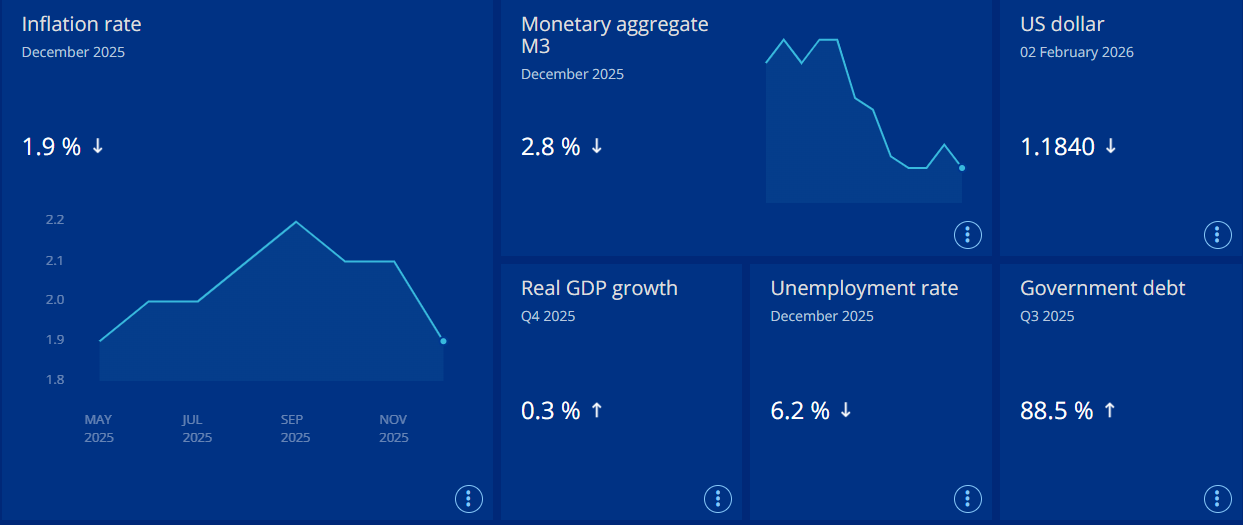Viewport: 1243px width, 525px height.
Task: Click the end point of M3 sparkline
Action: coord(962,168)
